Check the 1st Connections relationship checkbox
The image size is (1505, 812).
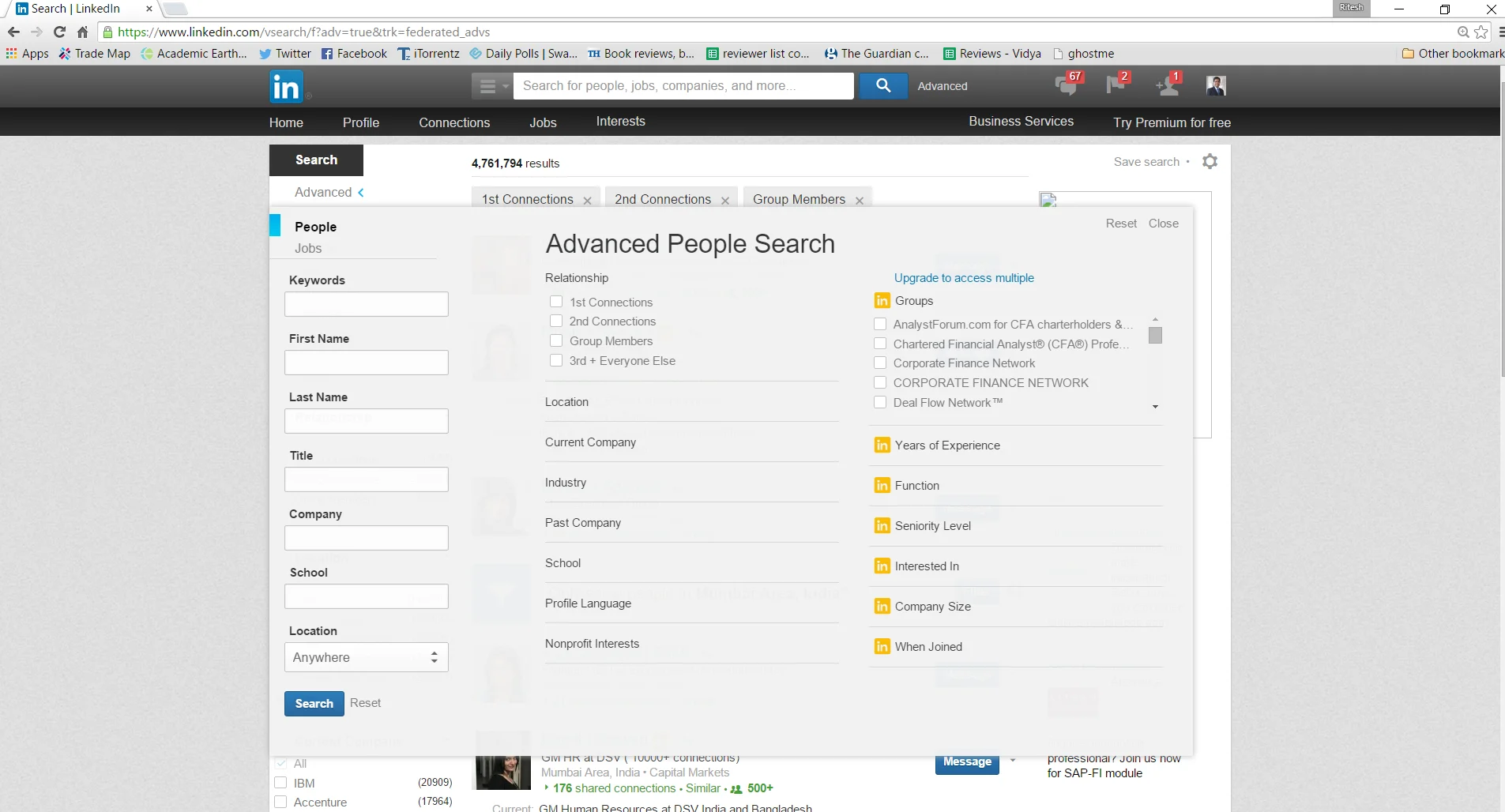tap(556, 302)
